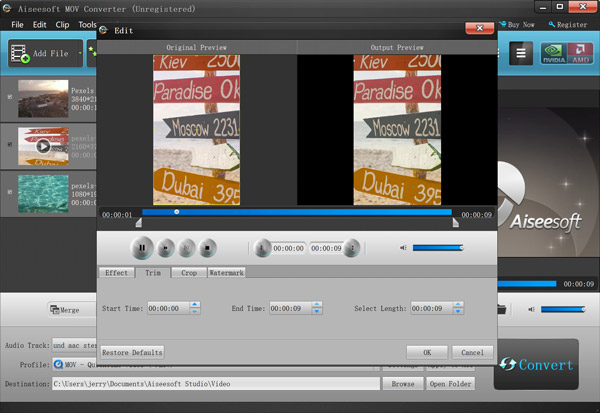Toggle AMD acceleration icon

[x=580, y=53]
